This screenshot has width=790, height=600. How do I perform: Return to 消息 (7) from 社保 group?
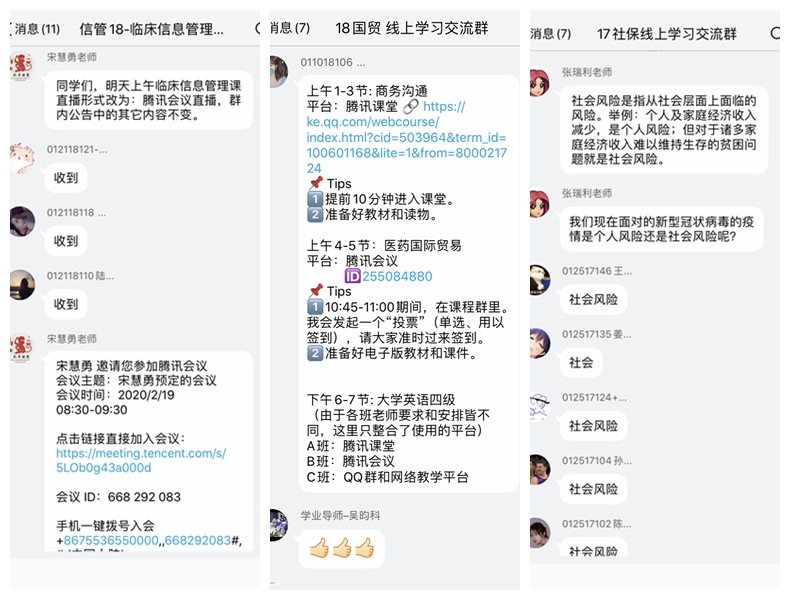pos(551,34)
